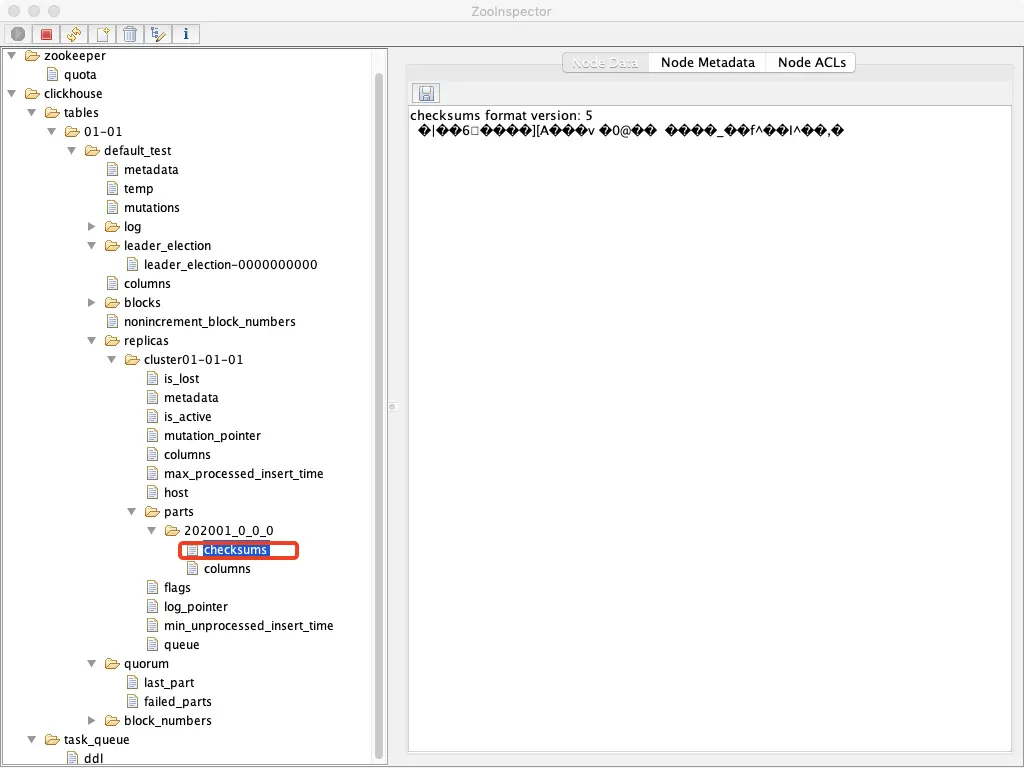Select leader_election-0000000000 node
This screenshot has width=1024, height=768.
click(x=231, y=264)
